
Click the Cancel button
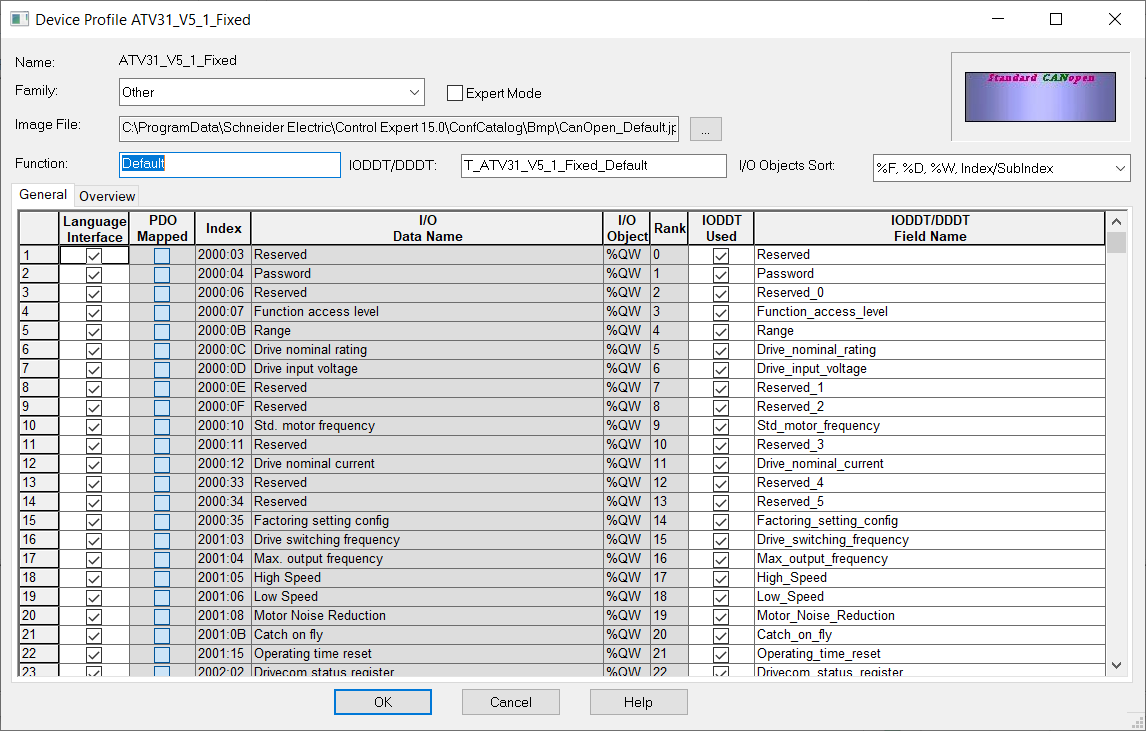[511, 702]
